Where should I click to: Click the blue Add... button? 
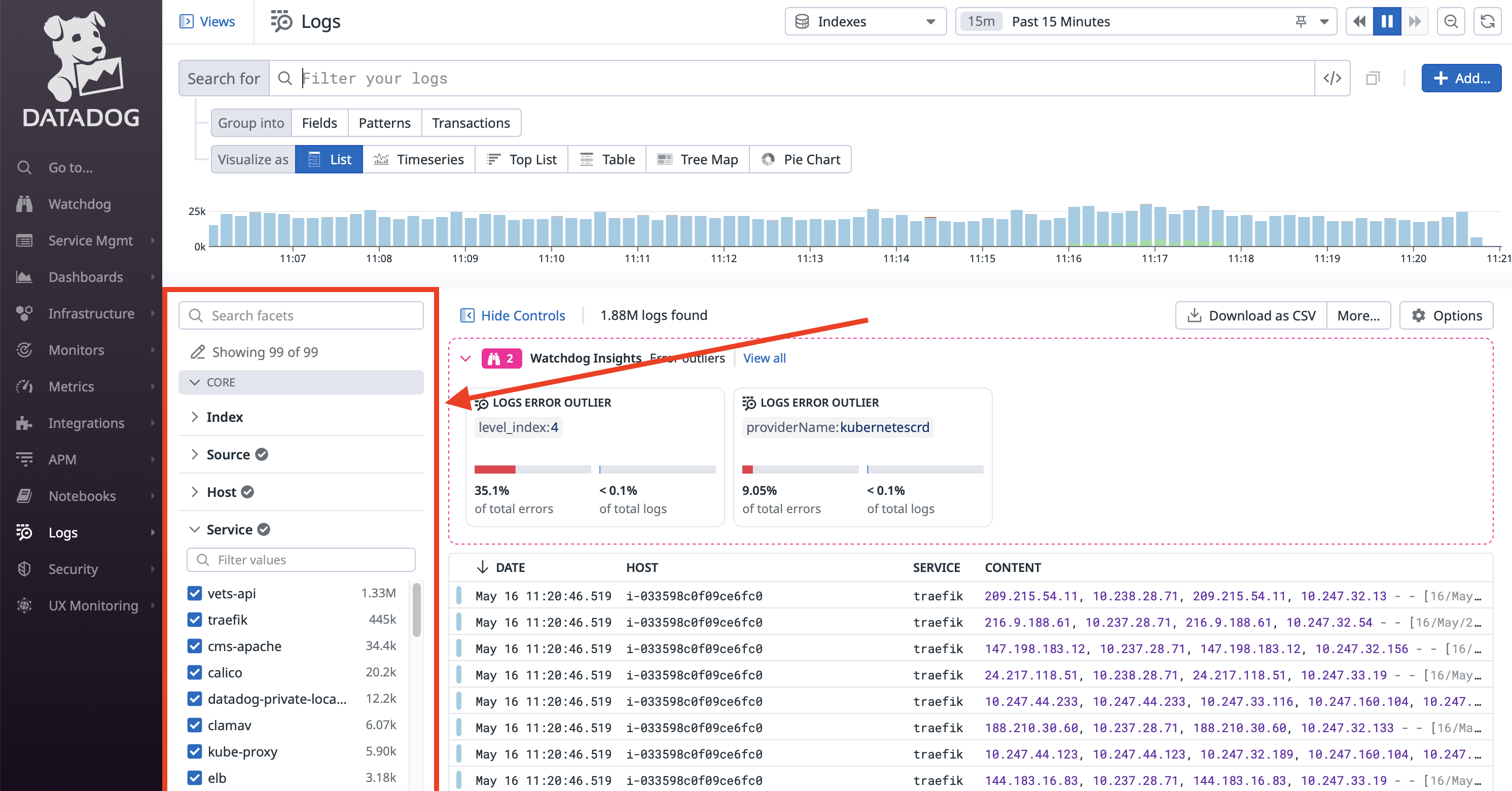pos(1461,78)
